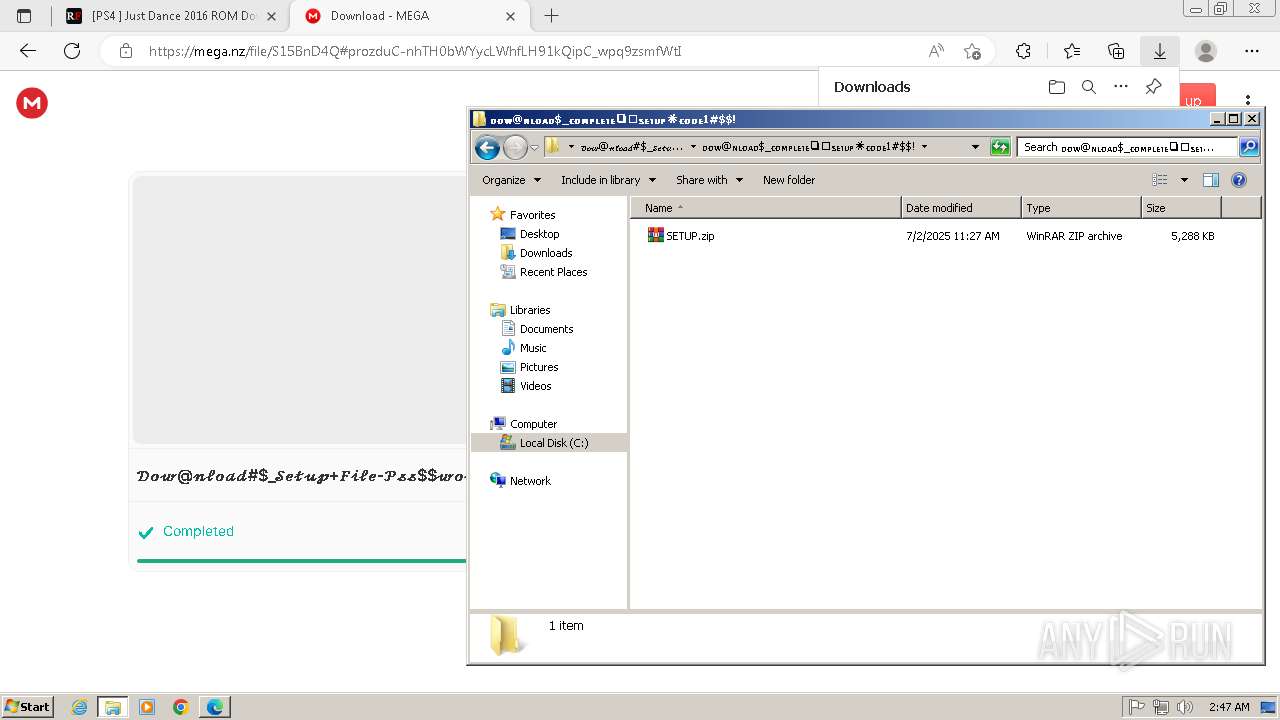Screen dimensions: 1280x720
Task: Click the Change your view icon
Action: [1160, 180]
